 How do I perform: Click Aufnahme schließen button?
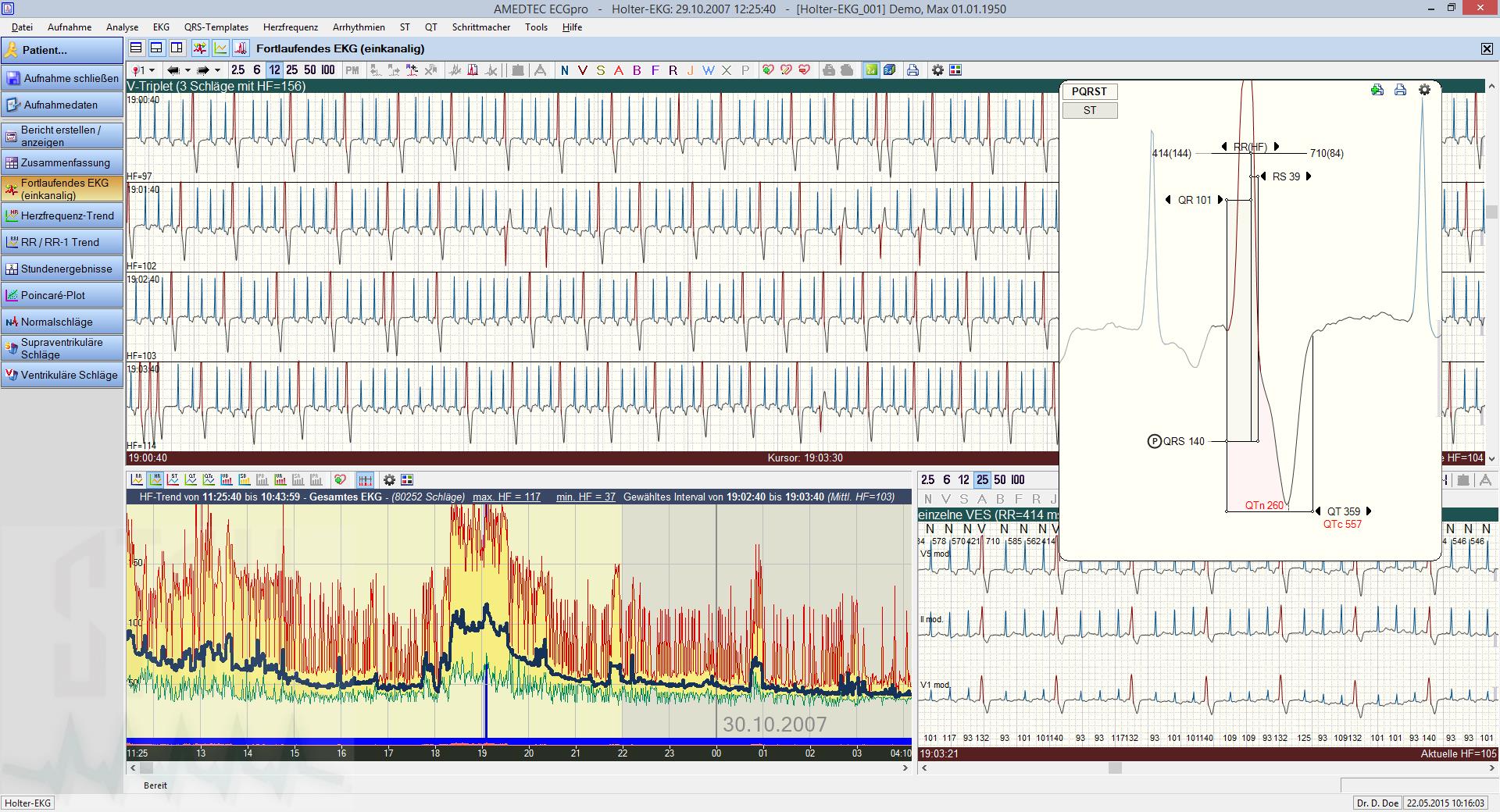click(x=62, y=78)
